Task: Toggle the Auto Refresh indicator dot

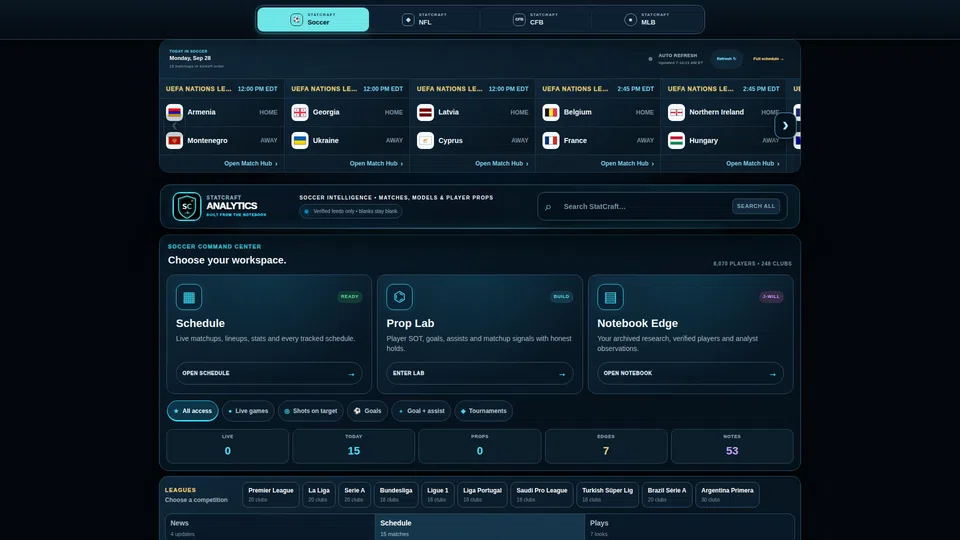Action: (650, 59)
